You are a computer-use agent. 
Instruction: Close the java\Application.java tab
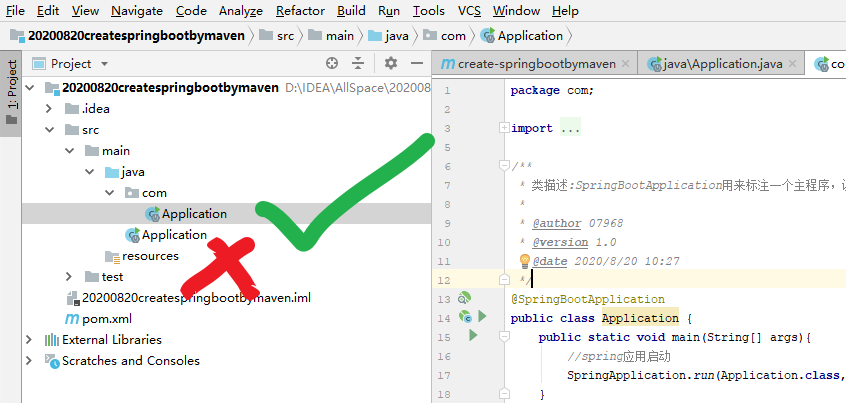793,64
